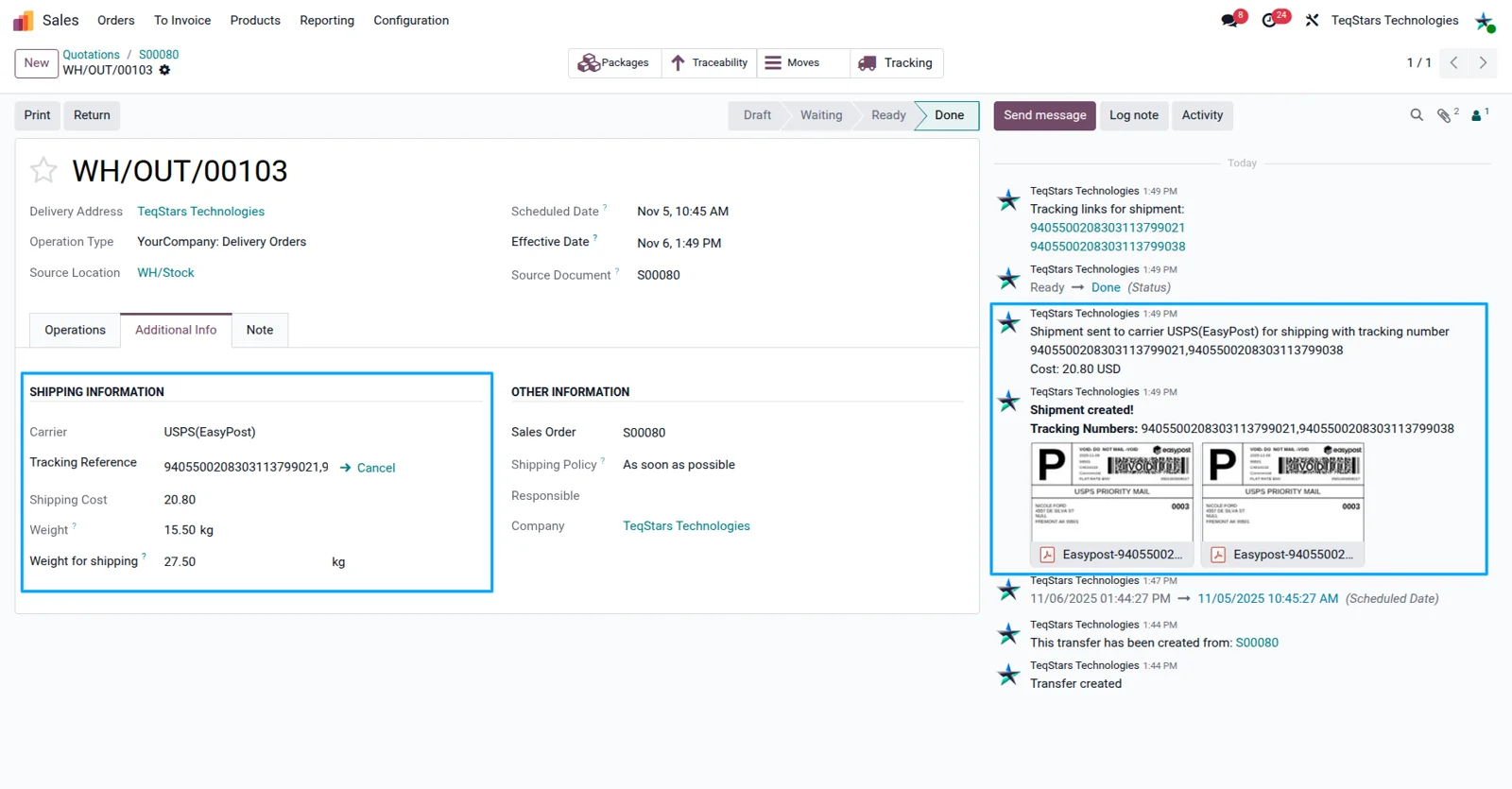Click Effective Date help question mark

pos(595,237)
